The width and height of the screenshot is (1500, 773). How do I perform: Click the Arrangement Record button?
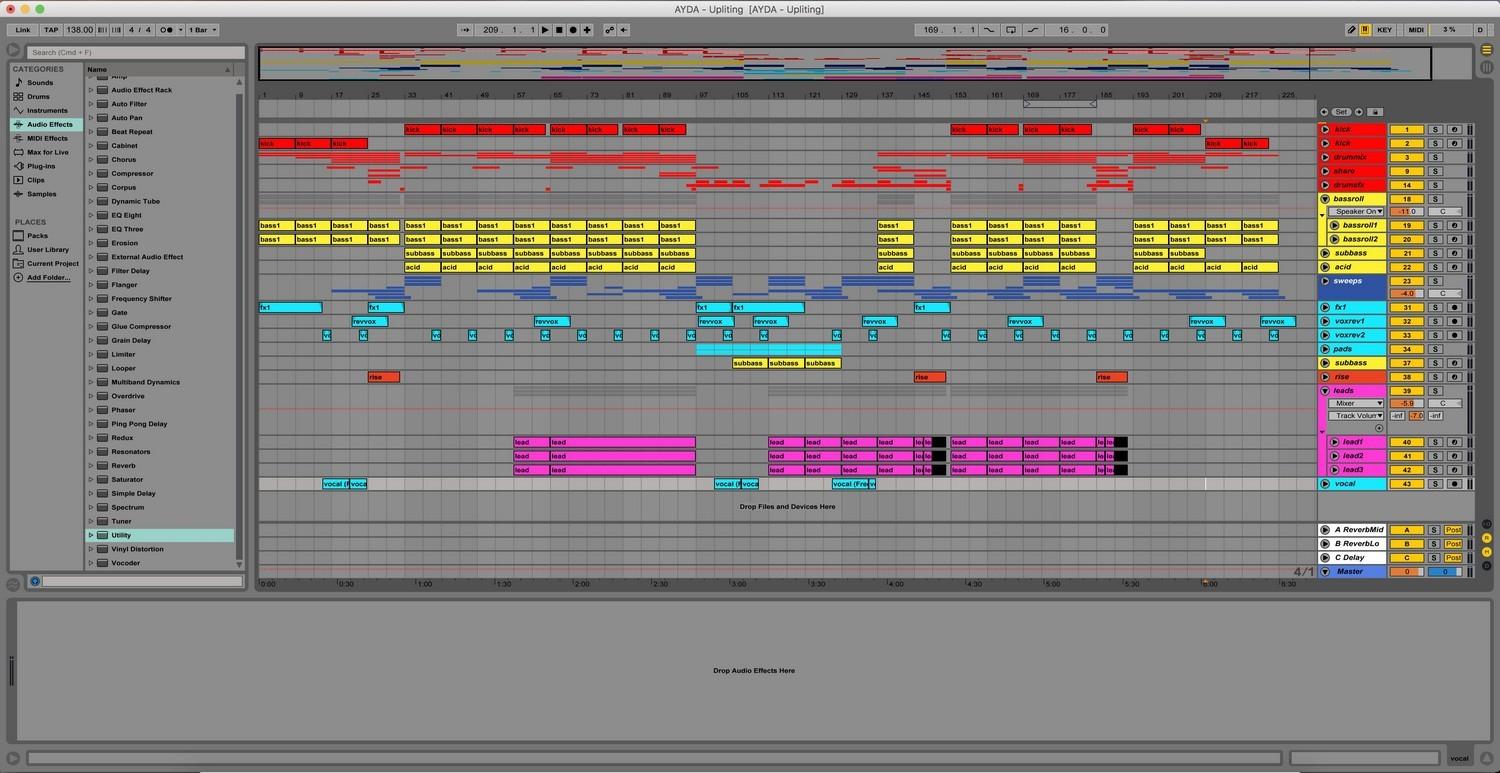(573, 30)
